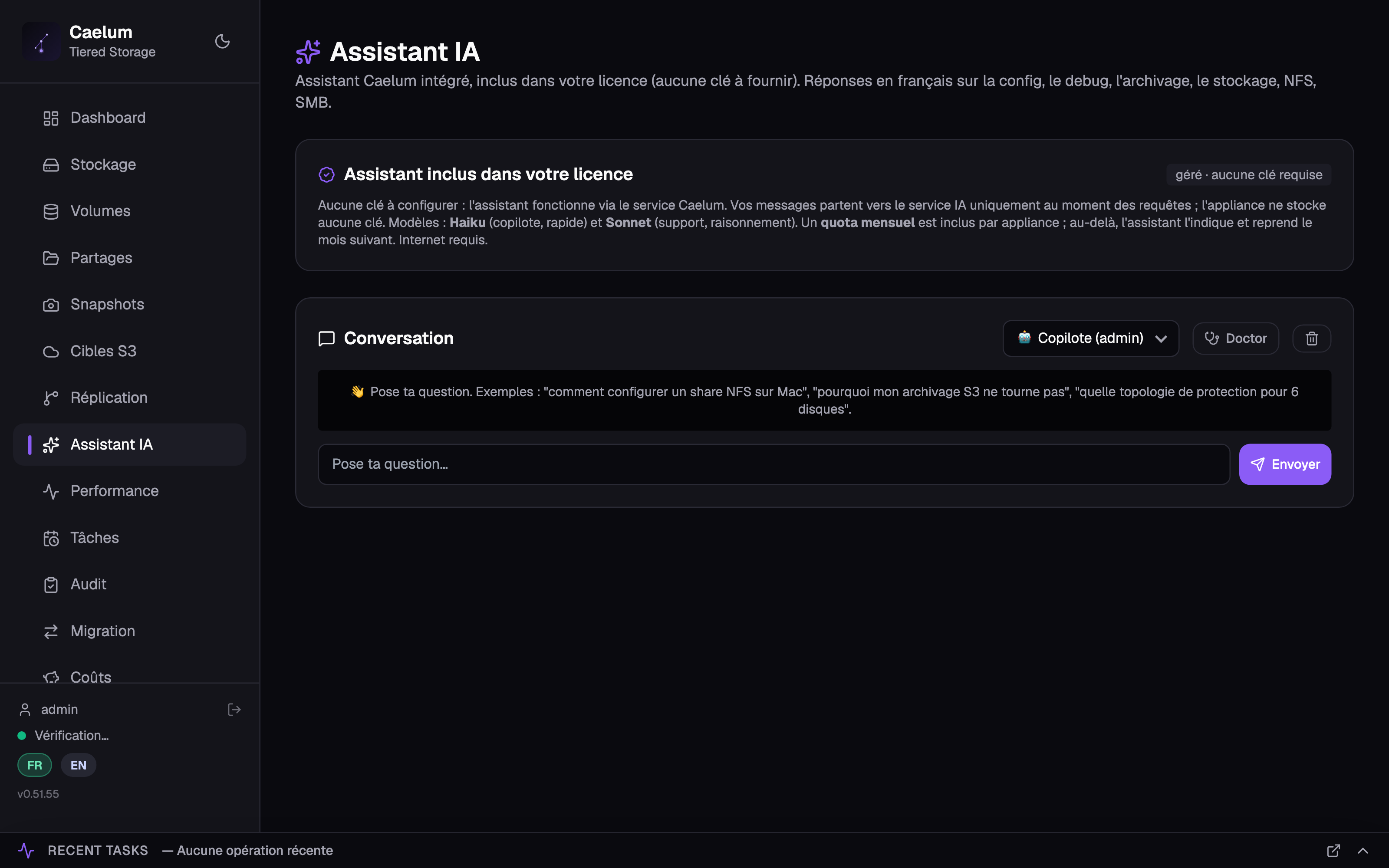Click the Stockage drive icon
The width and height of the screenshot is (1389, 868).
(x=51, y=165)
